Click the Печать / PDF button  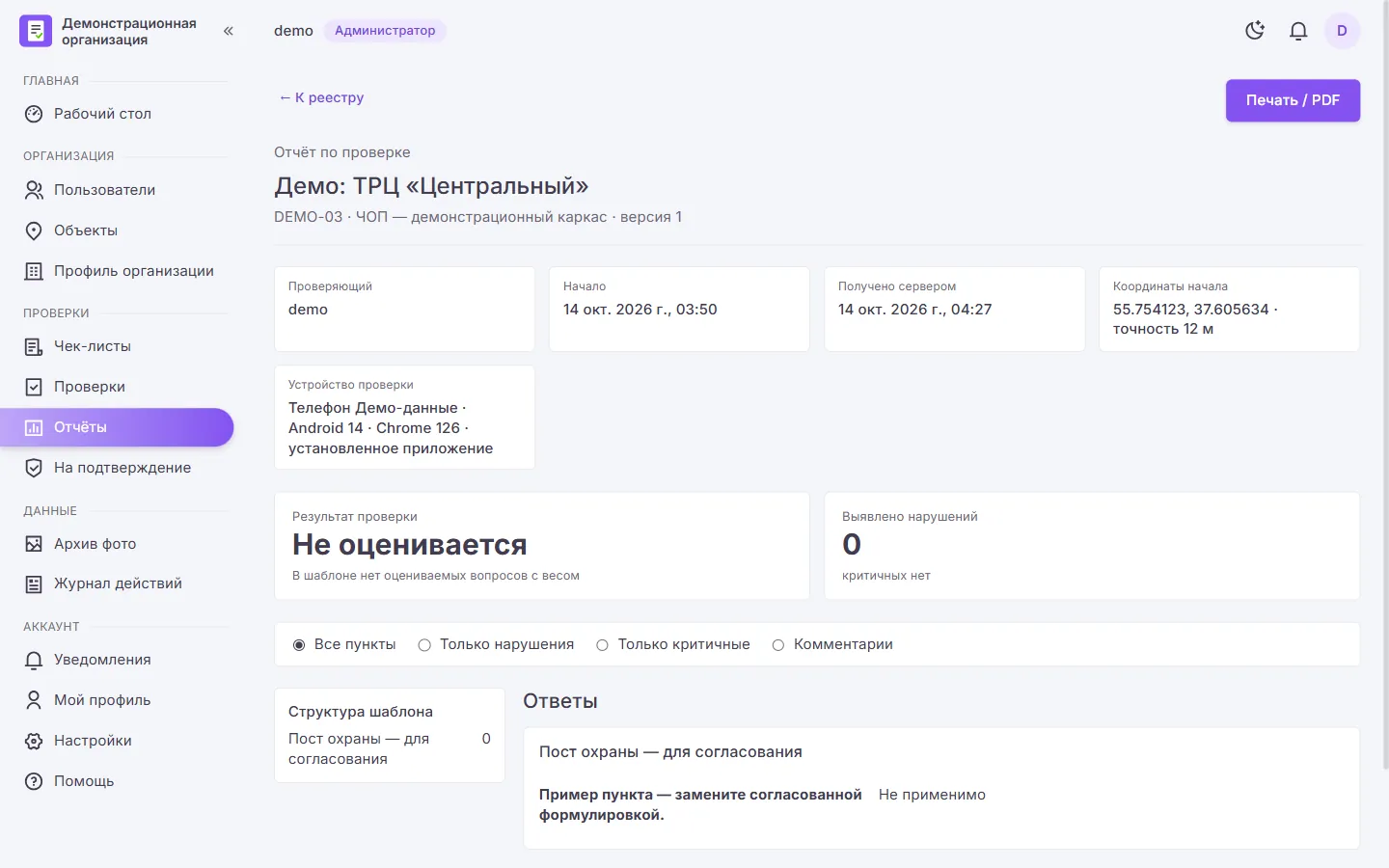click(x=1293, y=100)
